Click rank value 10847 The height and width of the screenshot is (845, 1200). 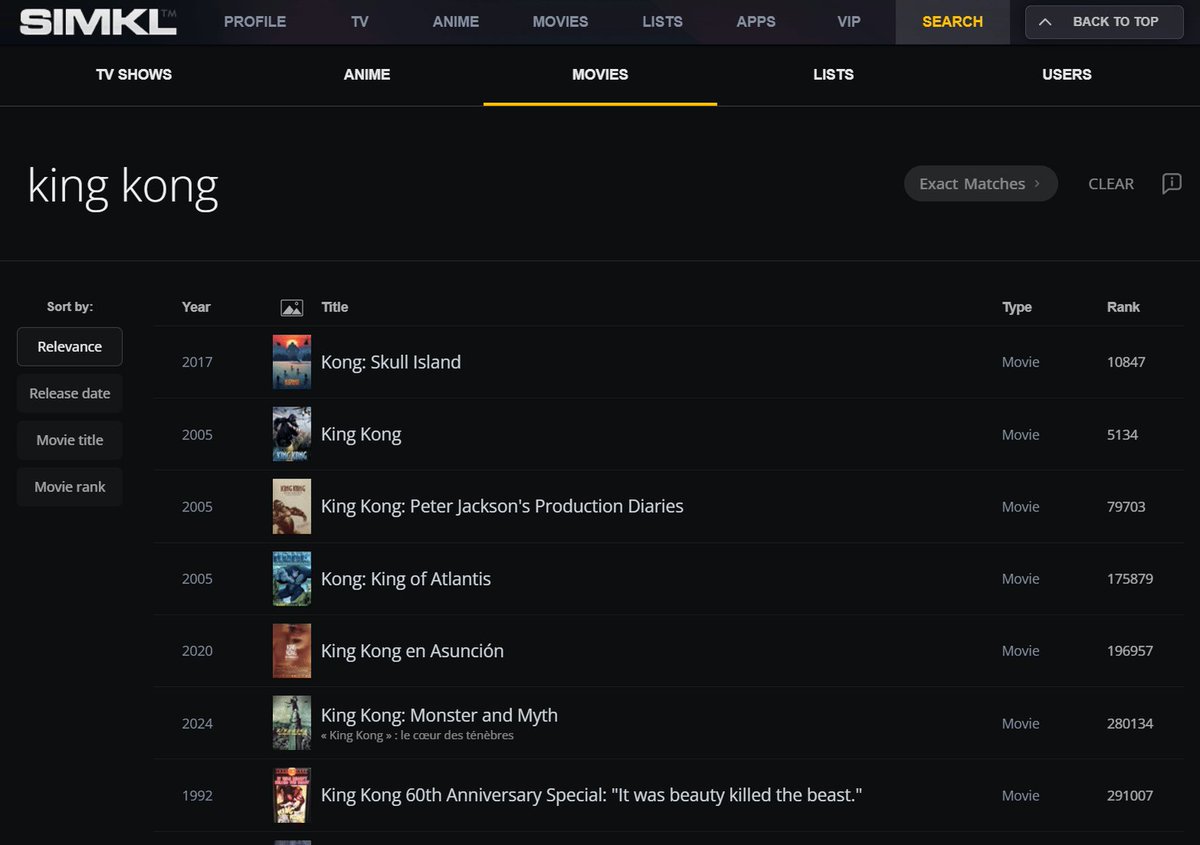click(x=1126, y=362)
